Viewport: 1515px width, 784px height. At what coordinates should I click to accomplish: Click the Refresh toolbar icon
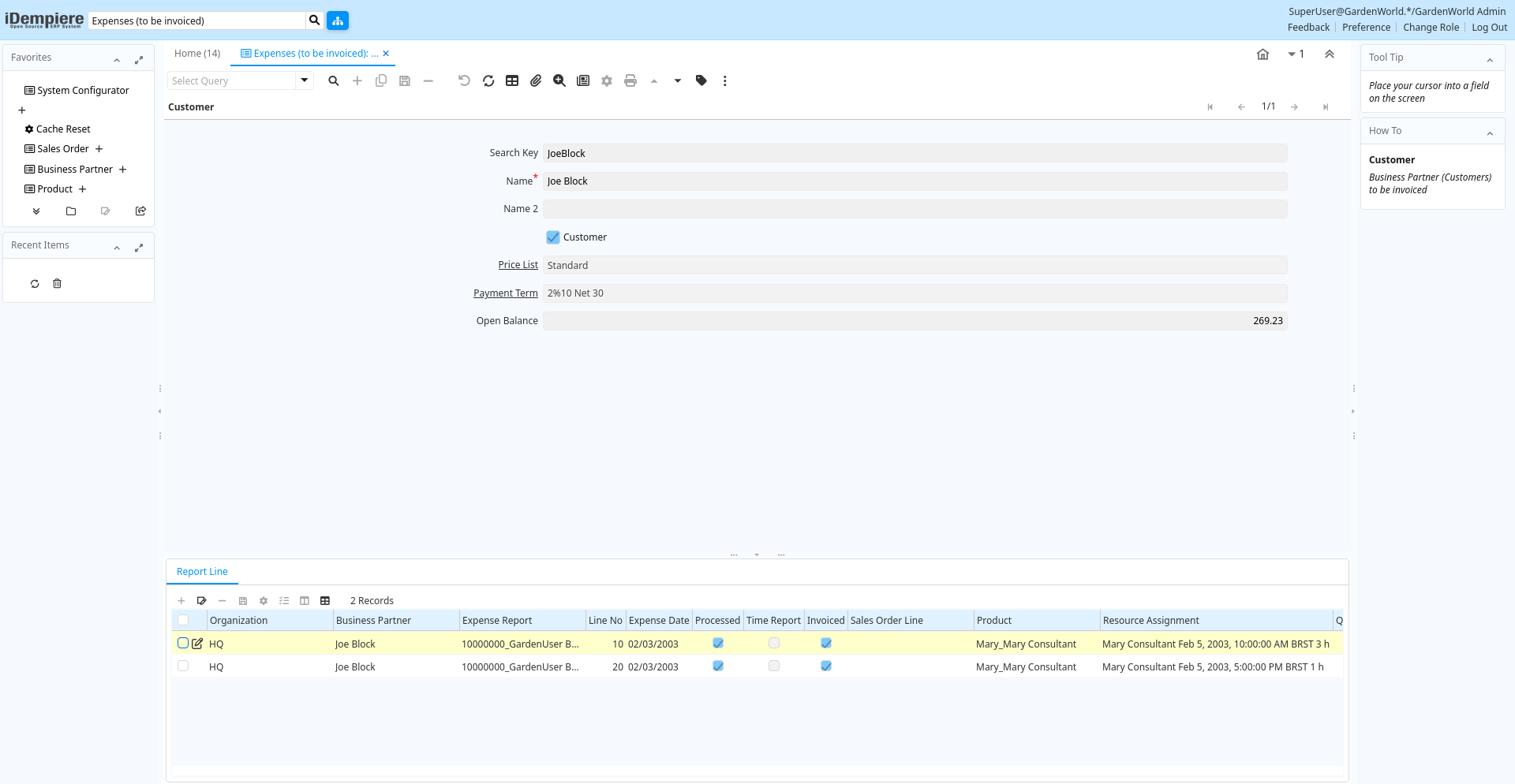[x=488, y=80]
